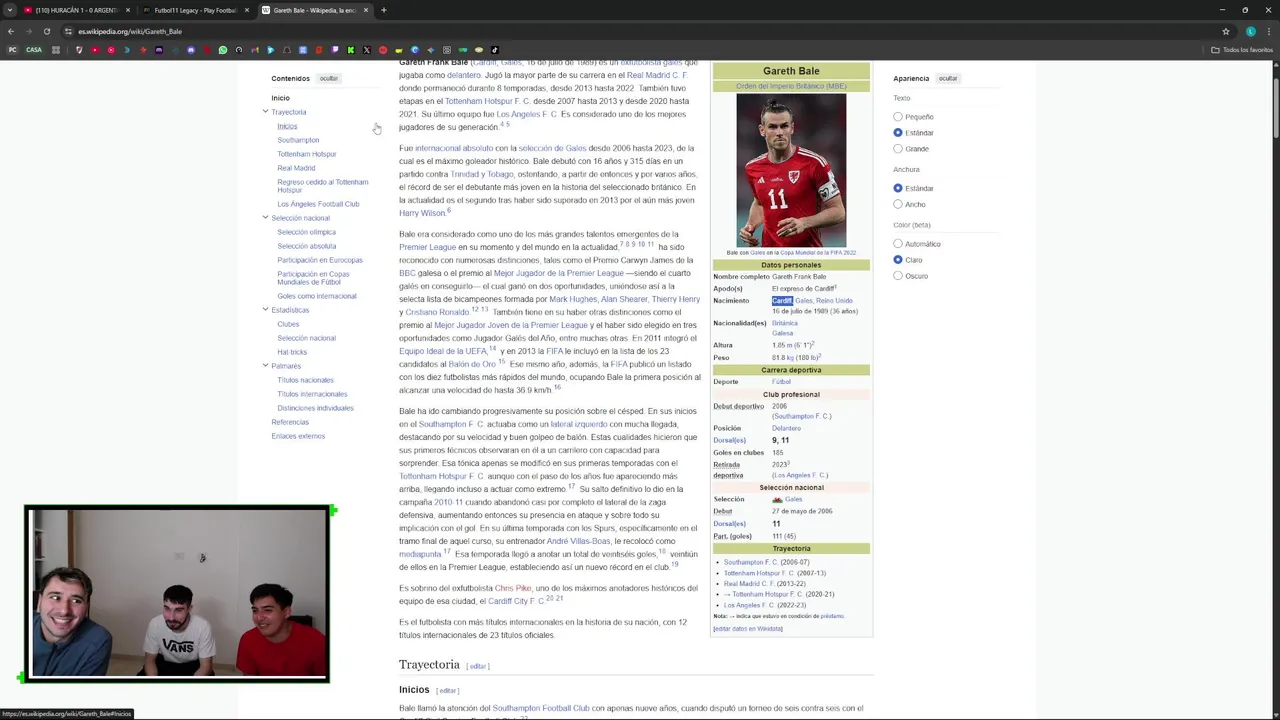The image size is (1280, 720).
Task: Open the Chrome profile avatar
Action: (1250, 31)
